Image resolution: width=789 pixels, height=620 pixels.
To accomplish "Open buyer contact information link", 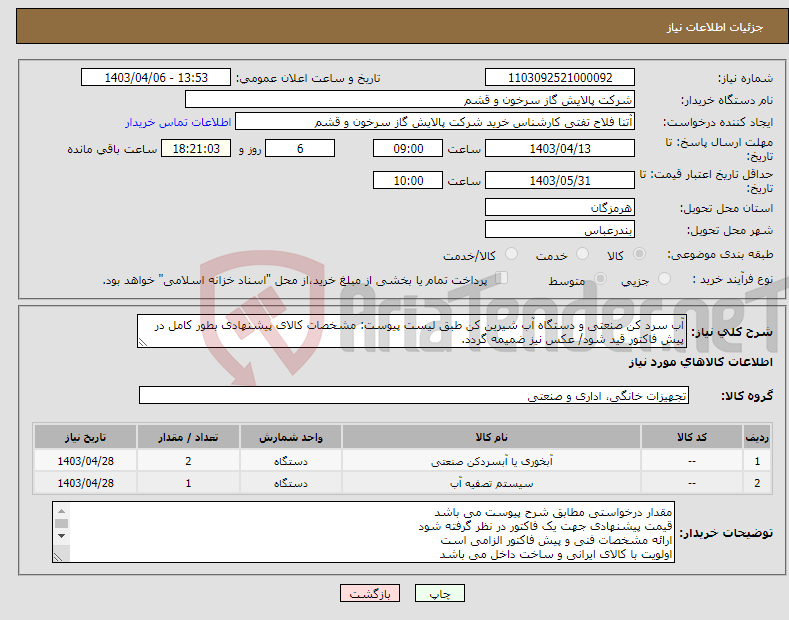I will click(x=178, y=122).
